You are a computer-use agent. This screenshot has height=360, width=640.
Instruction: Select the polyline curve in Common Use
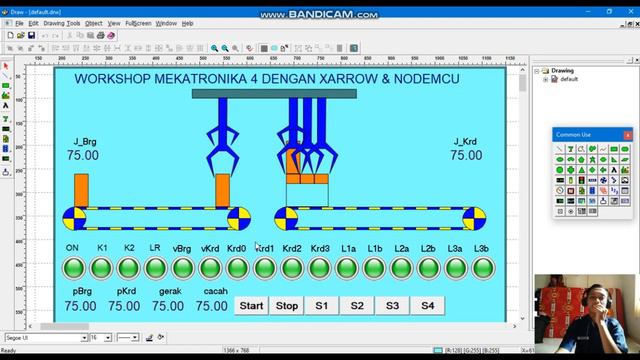(603, 149)
